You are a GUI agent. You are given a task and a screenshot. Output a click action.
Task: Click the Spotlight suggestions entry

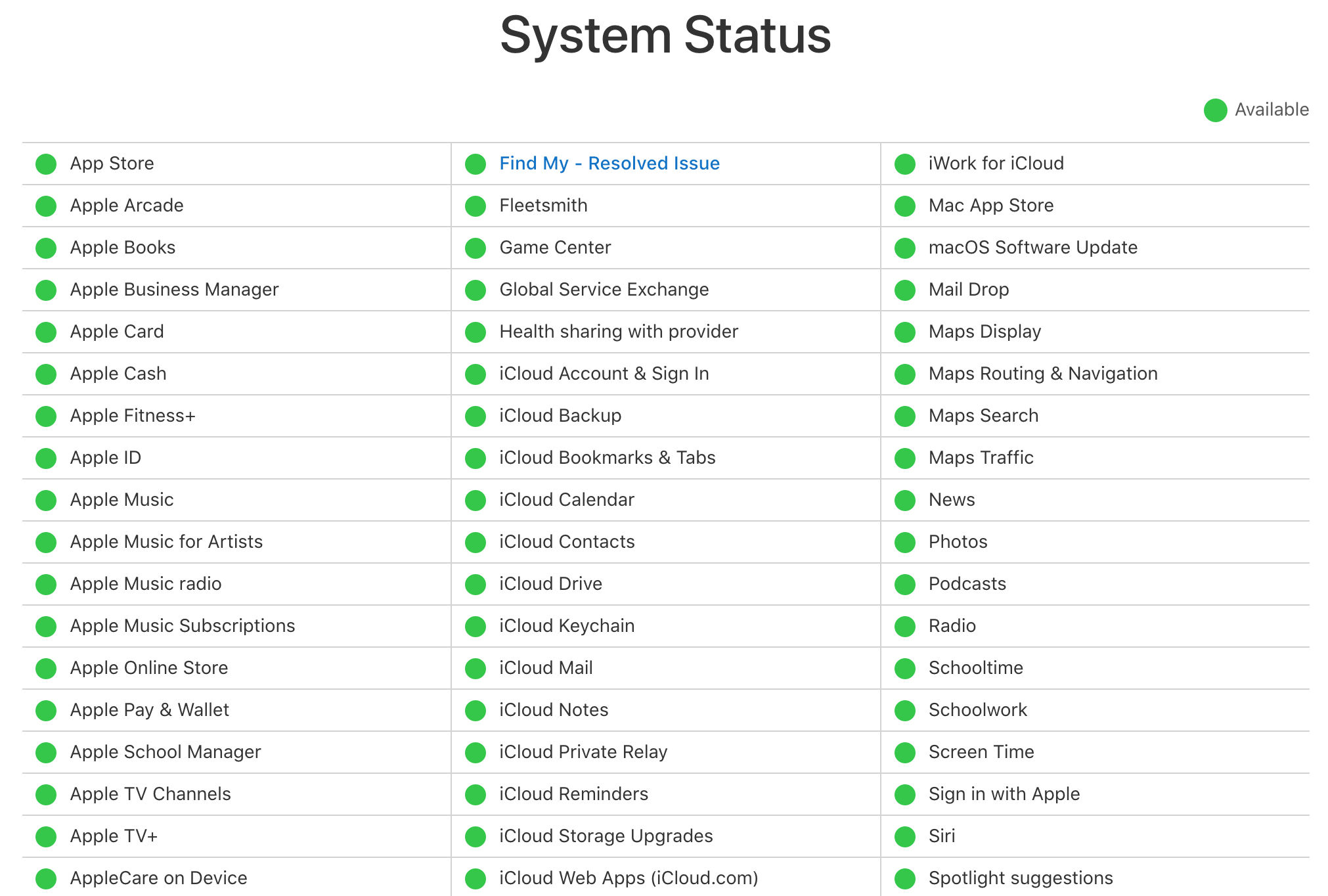pos(1020,878)
